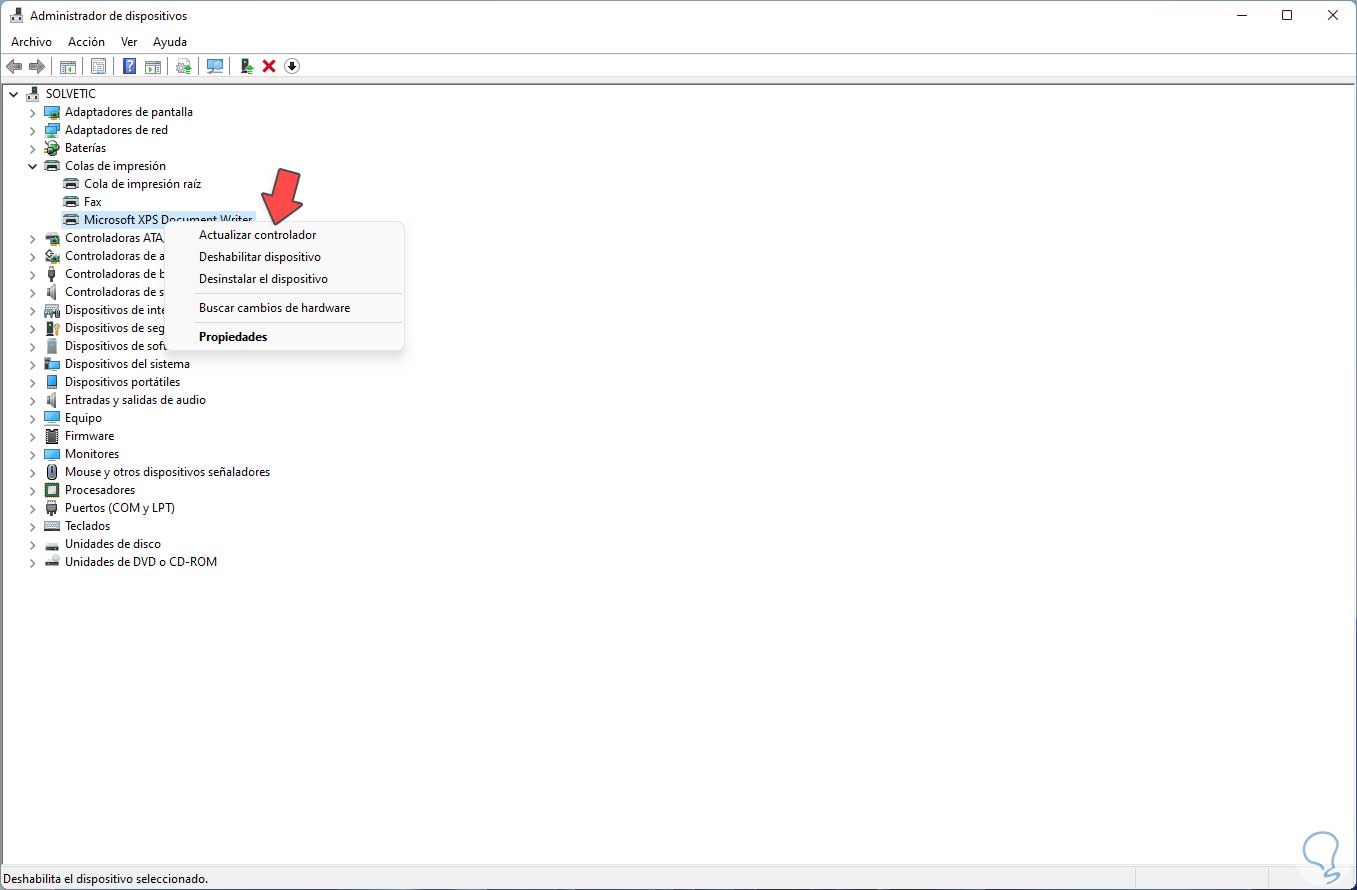Click the Adaptadores de pantalla display icon
The height and width of the screenshot is (890, 1357).
[52, 112]
